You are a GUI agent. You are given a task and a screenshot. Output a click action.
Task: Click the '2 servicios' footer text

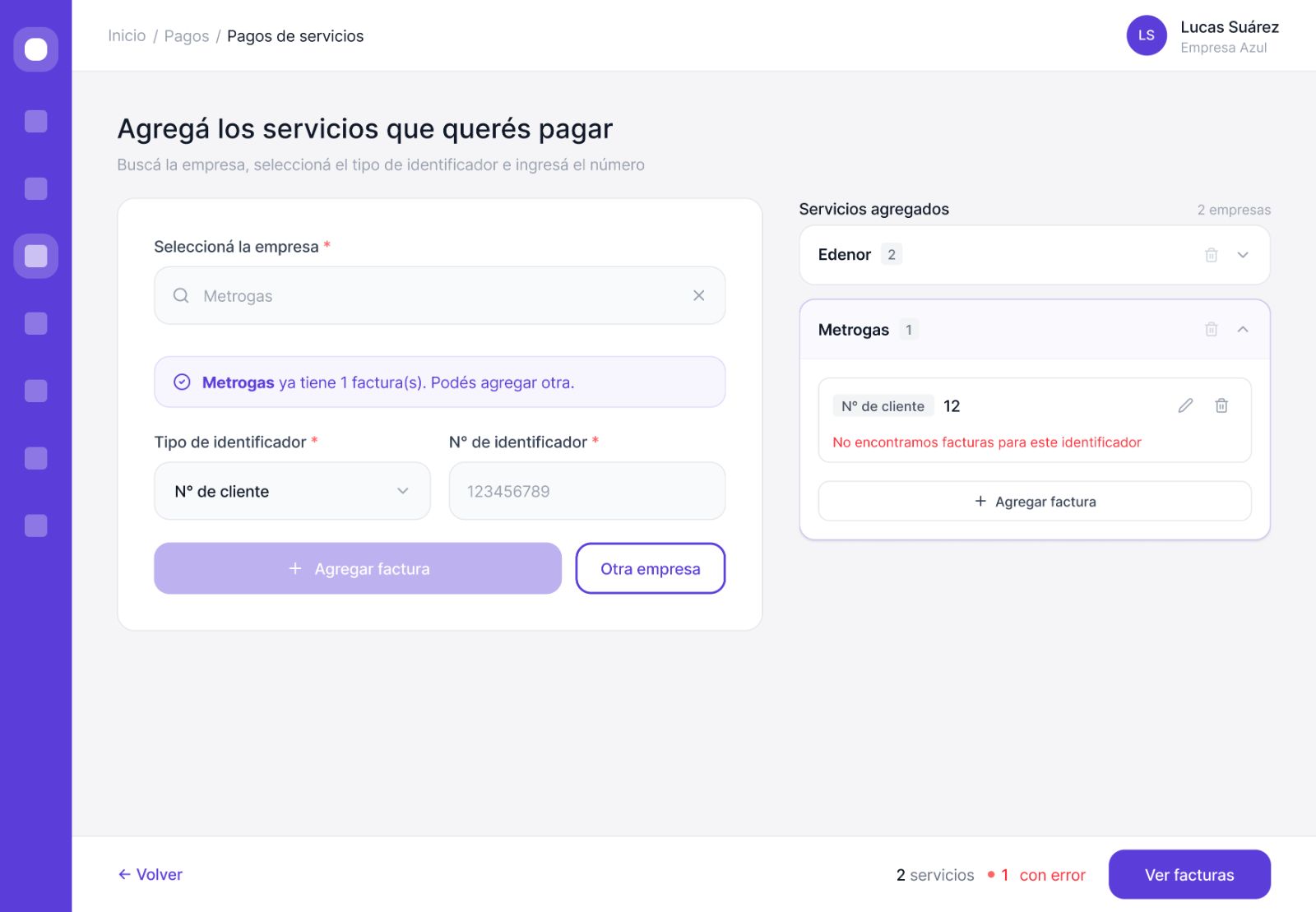click(x=935, y=875)
